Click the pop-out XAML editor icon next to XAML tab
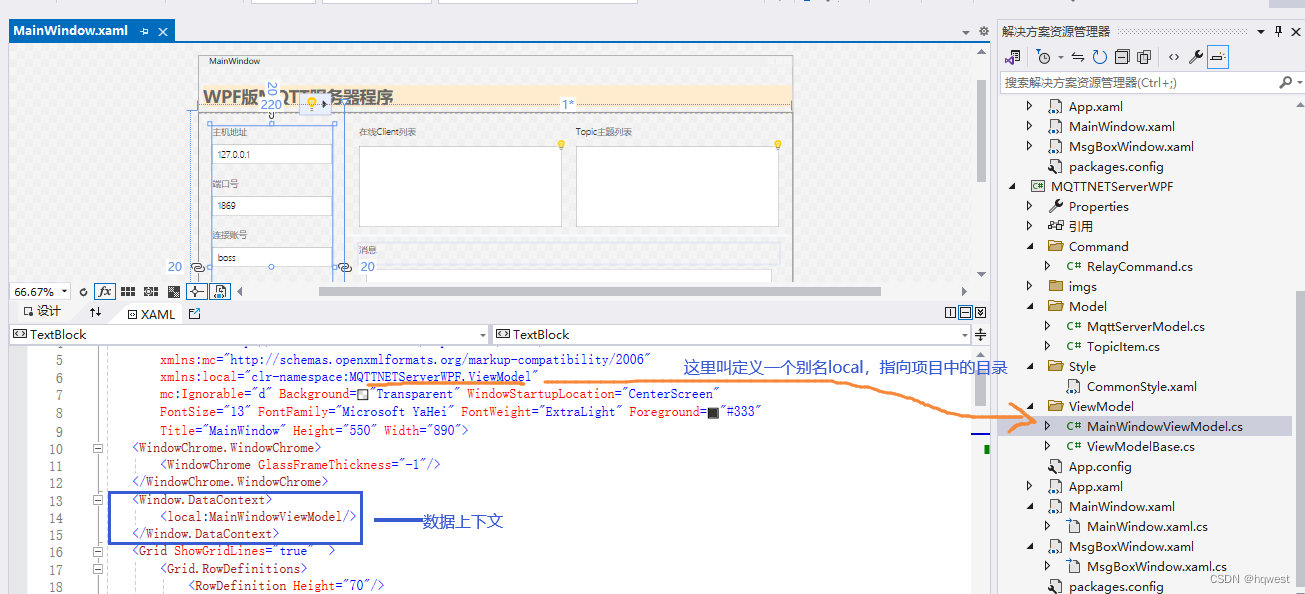The image size is (1305, 594). [195, 312]
